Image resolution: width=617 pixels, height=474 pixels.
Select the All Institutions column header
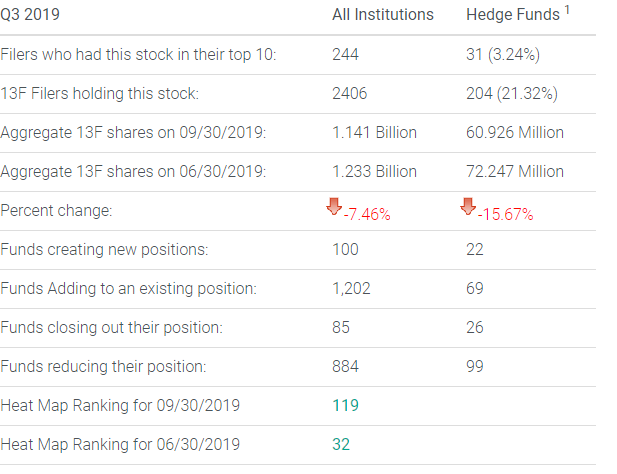[383, 15]
